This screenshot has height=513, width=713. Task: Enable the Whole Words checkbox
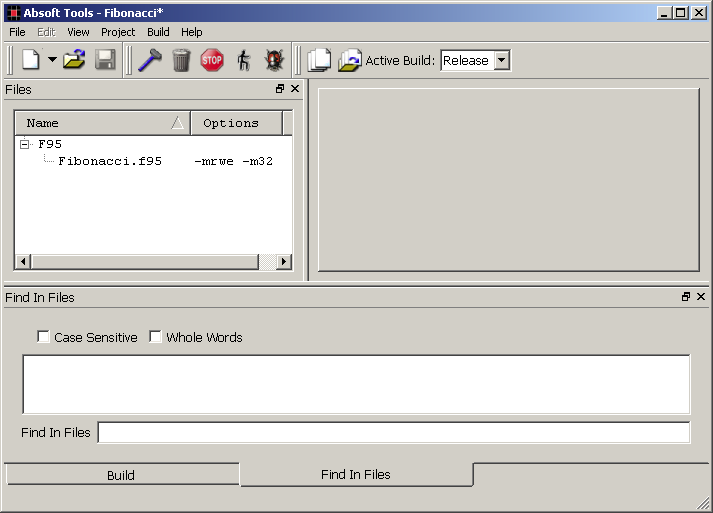point(155,337)
